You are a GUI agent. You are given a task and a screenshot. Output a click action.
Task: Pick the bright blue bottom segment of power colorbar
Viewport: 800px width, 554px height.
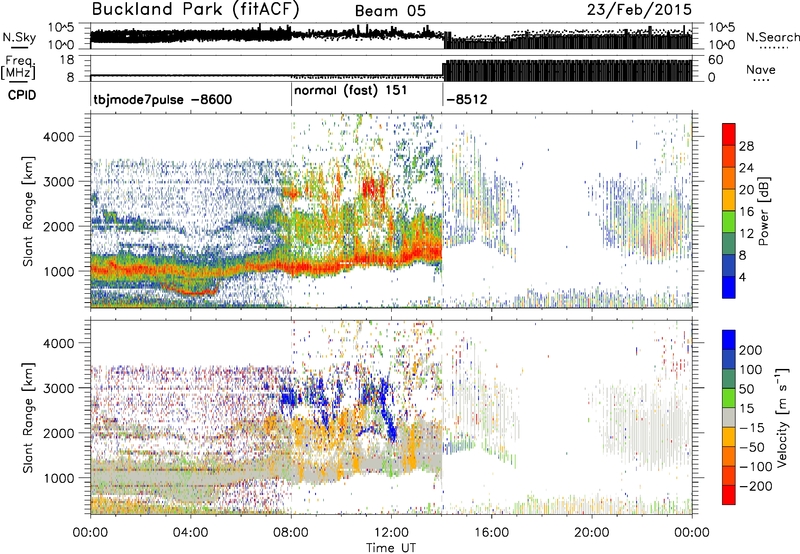tap(729, 288)
